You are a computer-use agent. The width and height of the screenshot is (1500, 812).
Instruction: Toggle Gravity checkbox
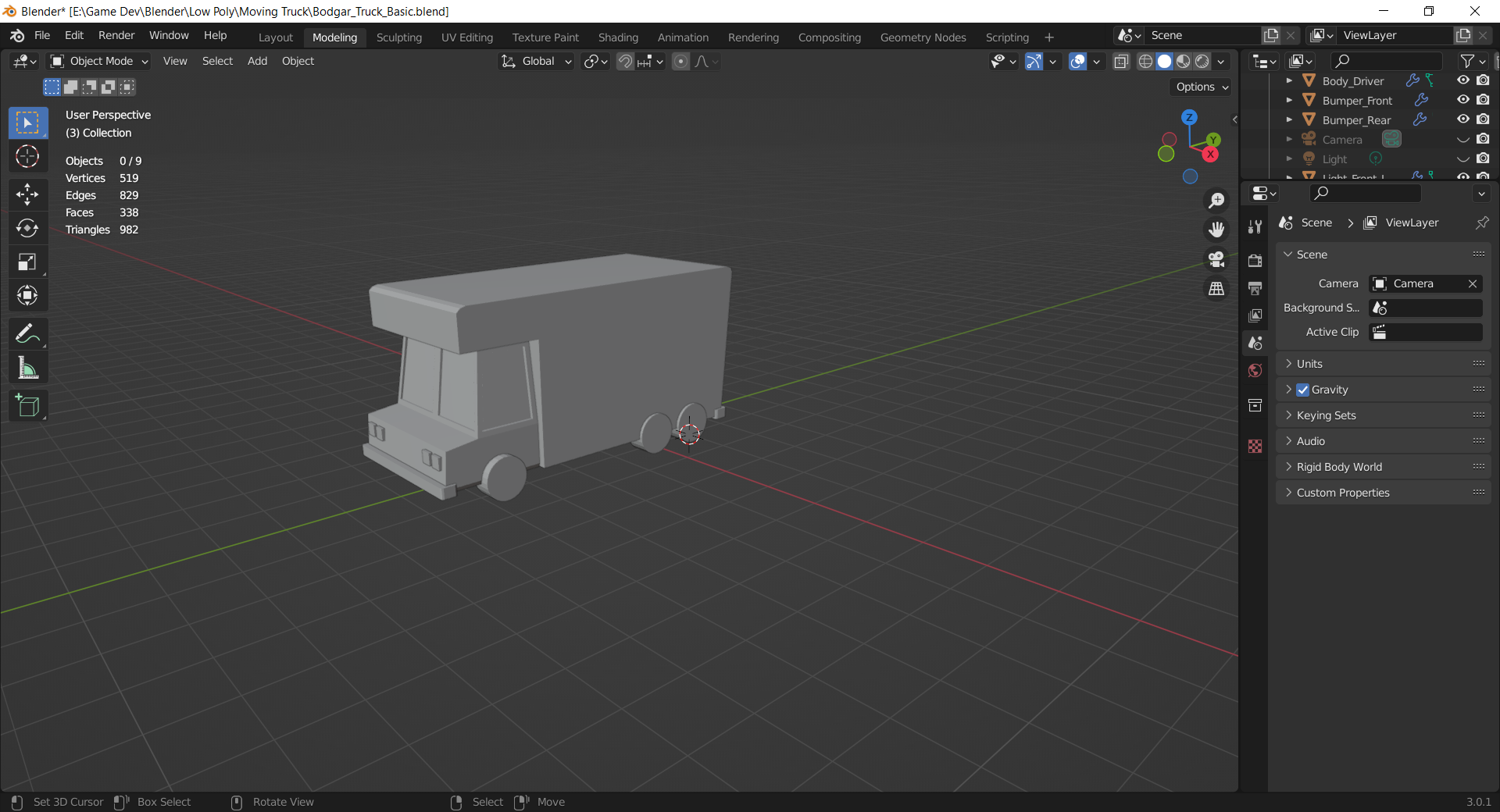[x=1302, y=390]
